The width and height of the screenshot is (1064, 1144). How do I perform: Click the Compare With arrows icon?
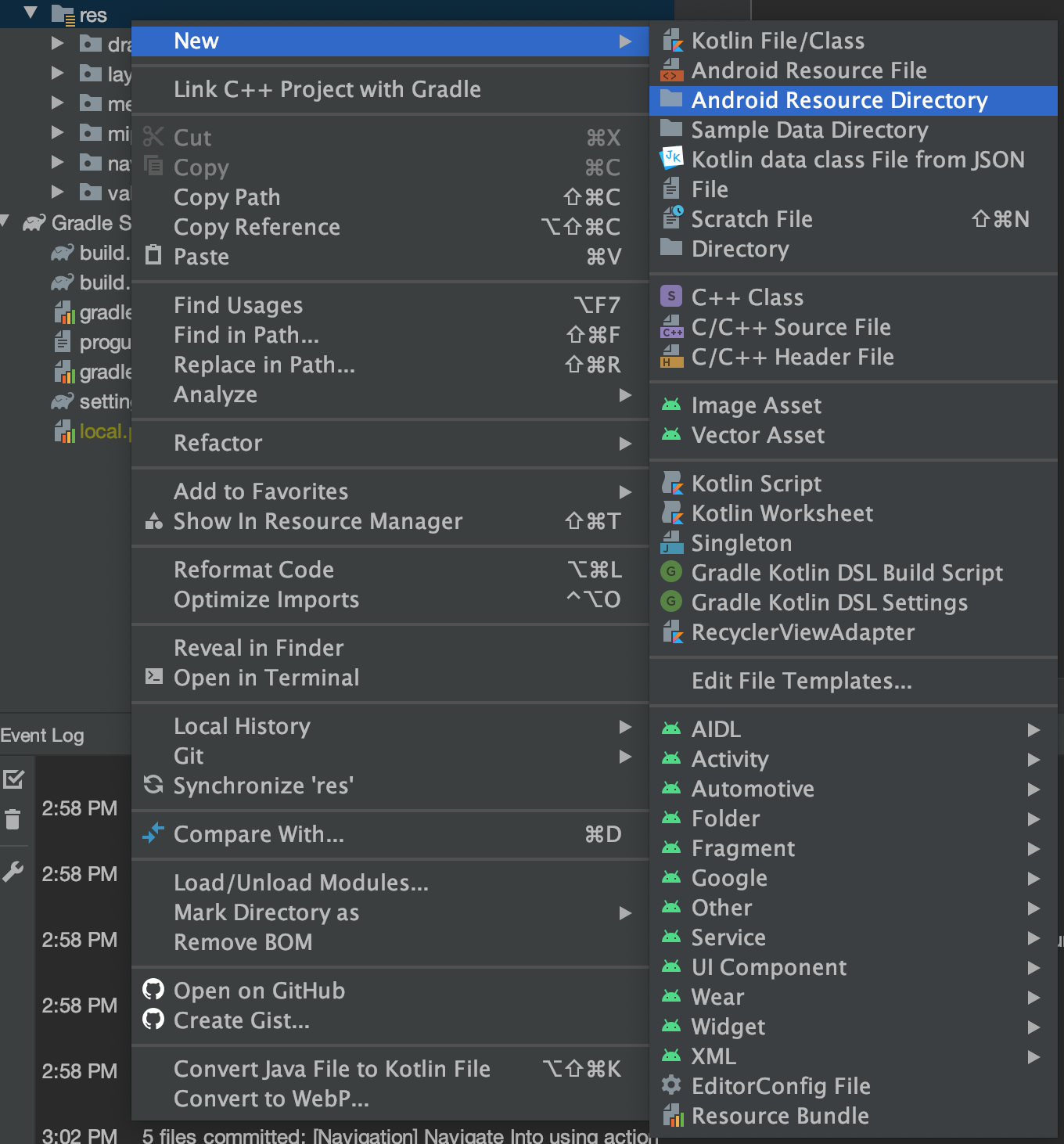coord(153,833)
